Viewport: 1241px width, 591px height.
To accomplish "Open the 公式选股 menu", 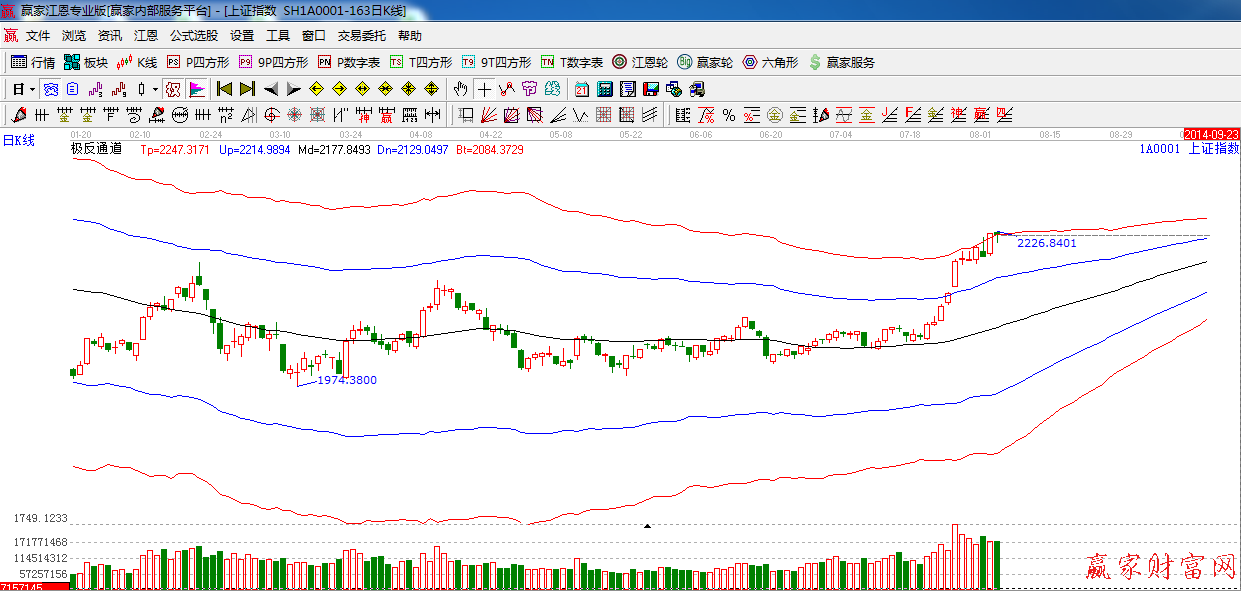I will (x=193, y=36).
